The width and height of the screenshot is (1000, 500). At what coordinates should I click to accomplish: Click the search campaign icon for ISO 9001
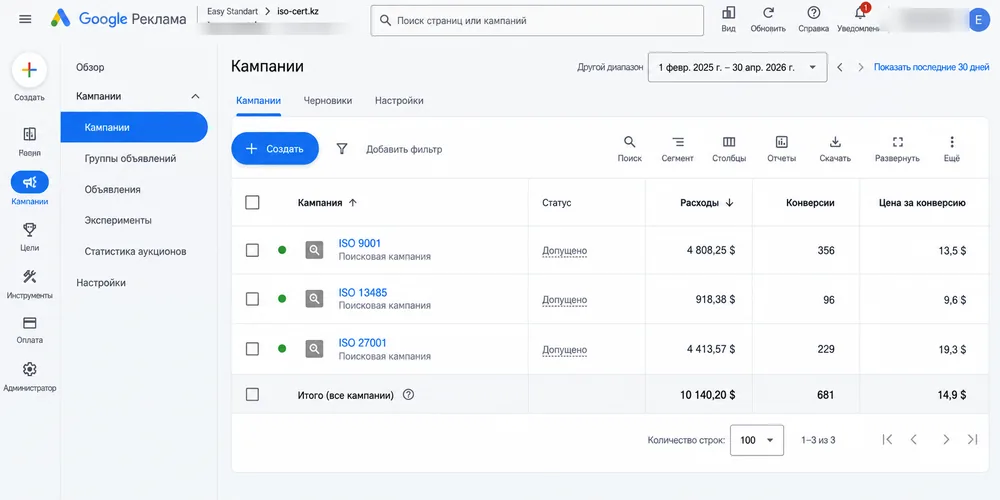click(x=314, y=249)
